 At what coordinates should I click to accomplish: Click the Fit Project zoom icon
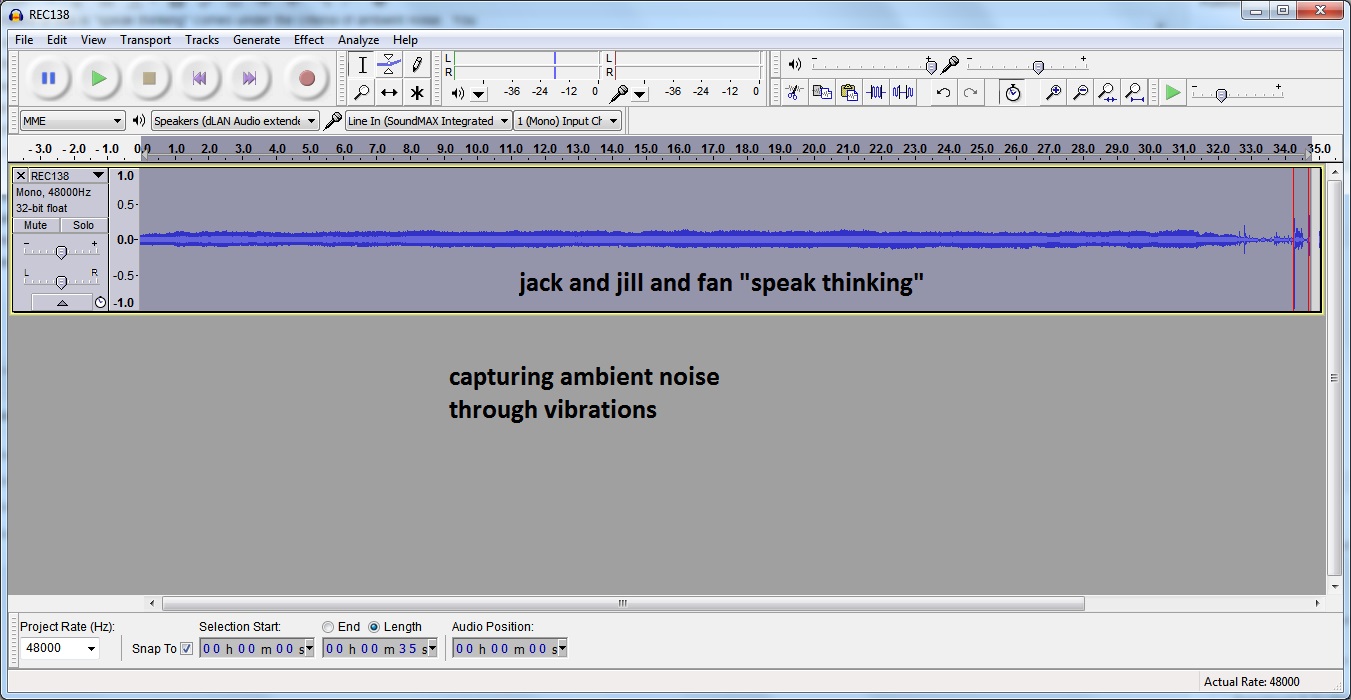tap(1134, 93)
